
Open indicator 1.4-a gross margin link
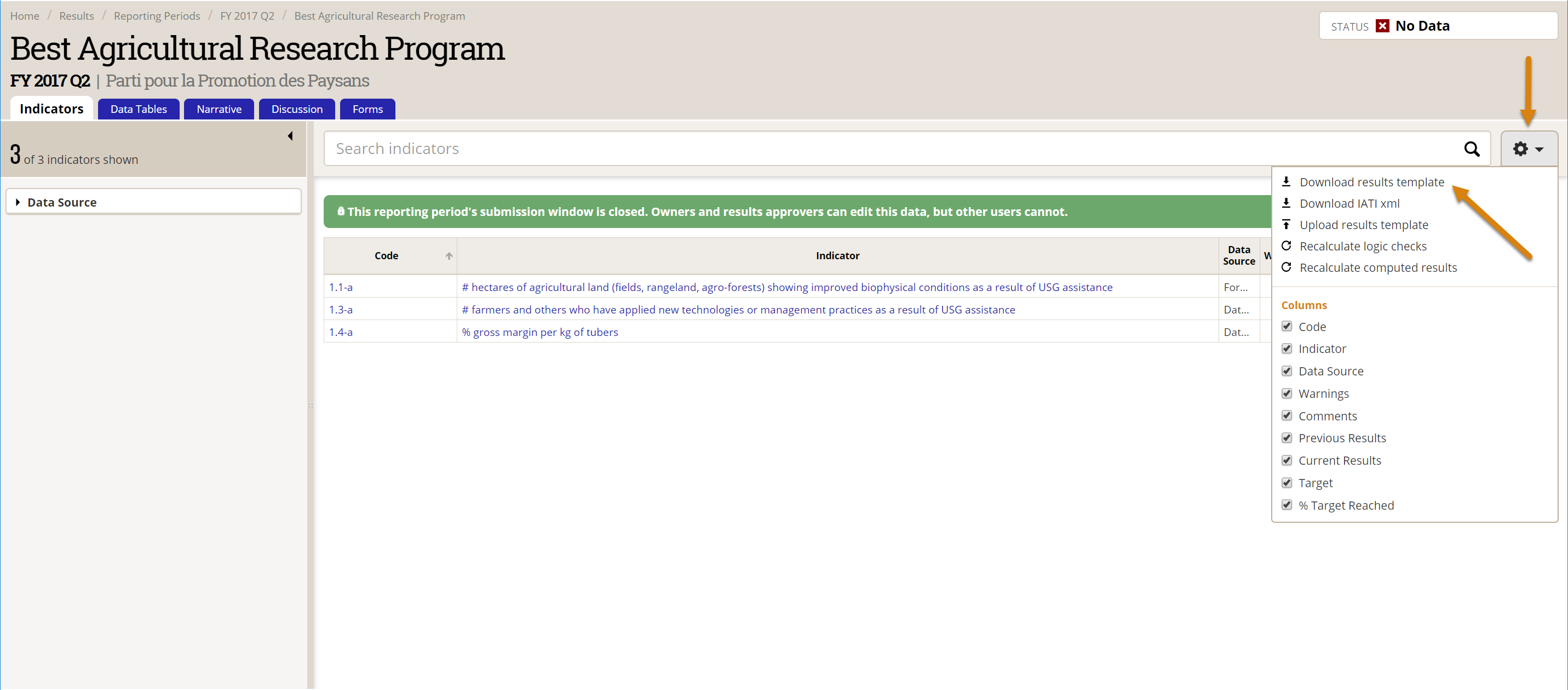pyautogui.click(x=539, y=332)
